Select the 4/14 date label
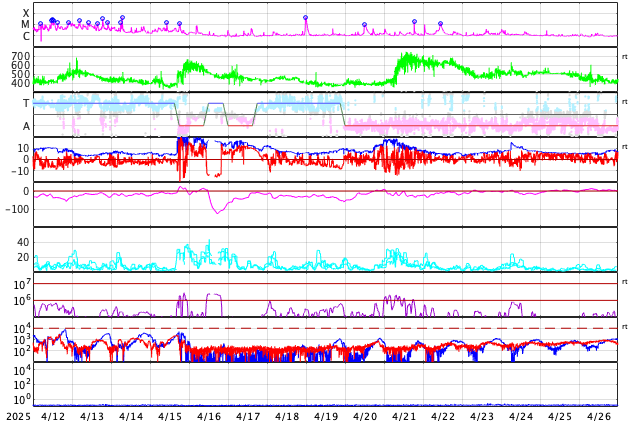Image resolution: width=634 pixels, height=424 pixels. click(x=131, y=417)
